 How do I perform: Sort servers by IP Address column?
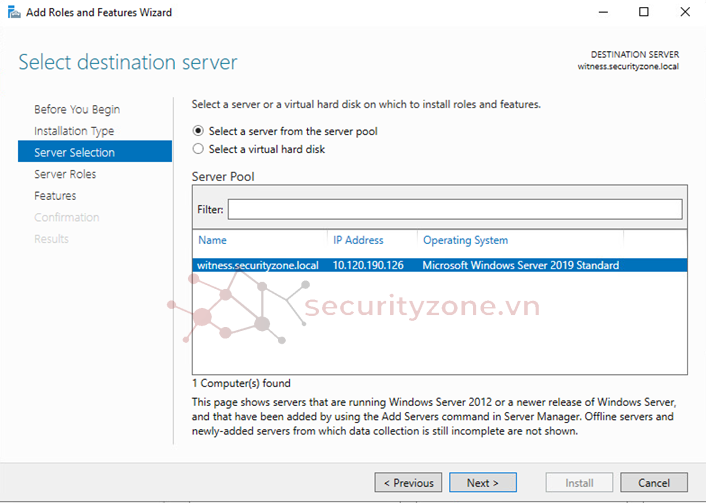pyautogui.click(x=358, y=240)
